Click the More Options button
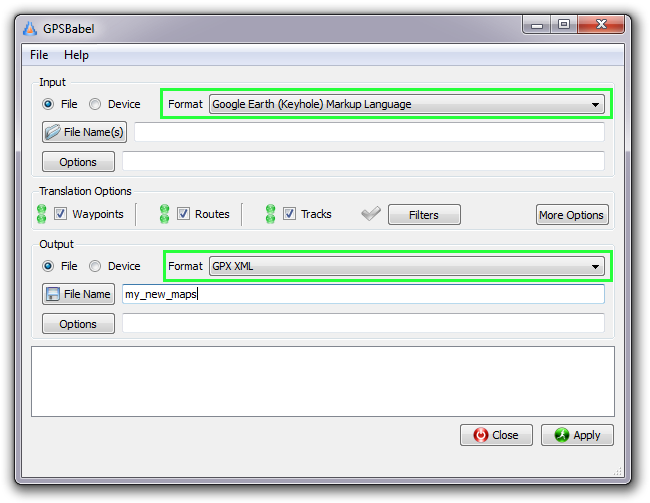This screenshot has width=650, height=503. pyautogui.click(x=572, y=214)
